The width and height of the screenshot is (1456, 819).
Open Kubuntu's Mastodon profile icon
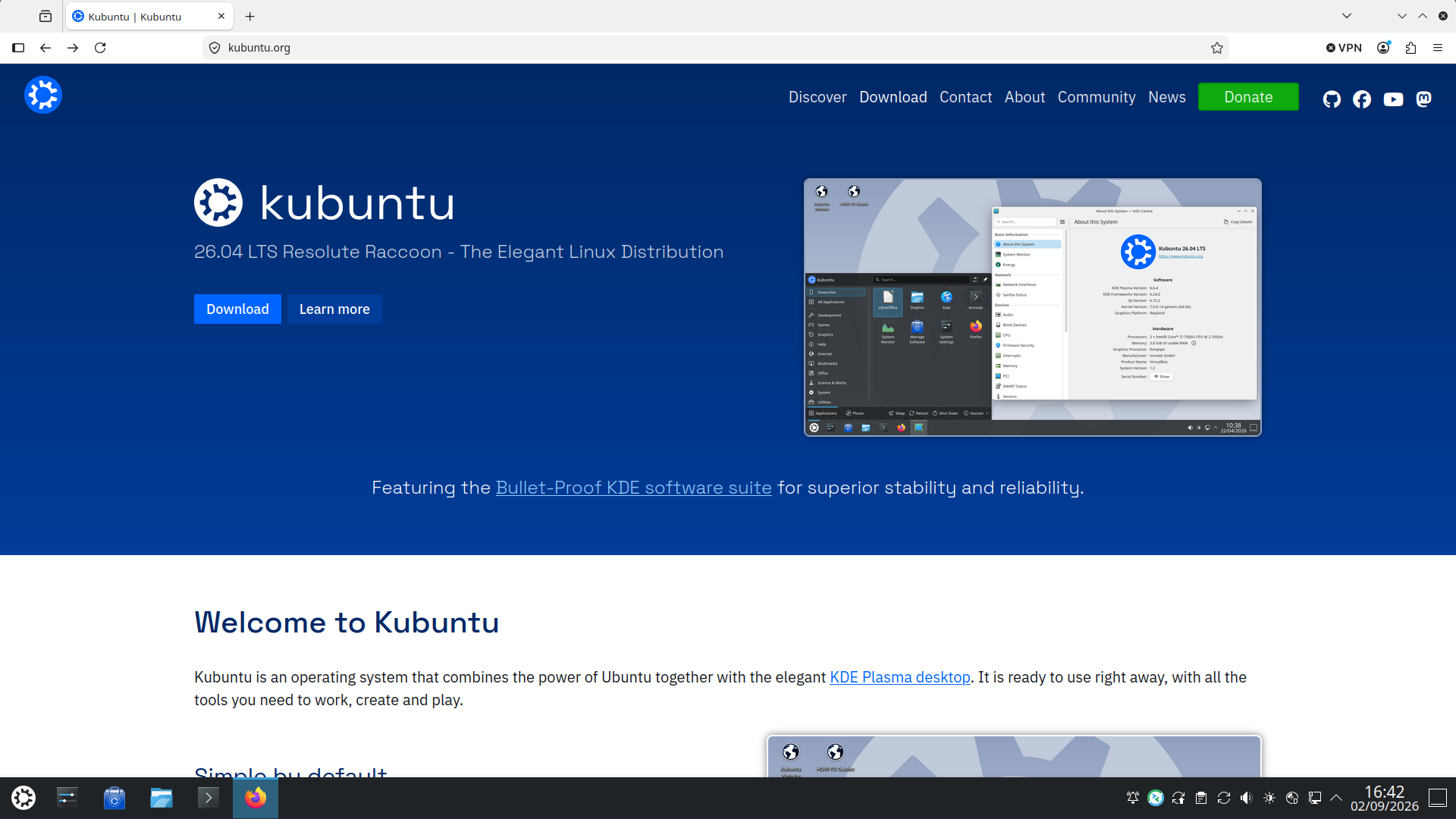click(1424, 99)
